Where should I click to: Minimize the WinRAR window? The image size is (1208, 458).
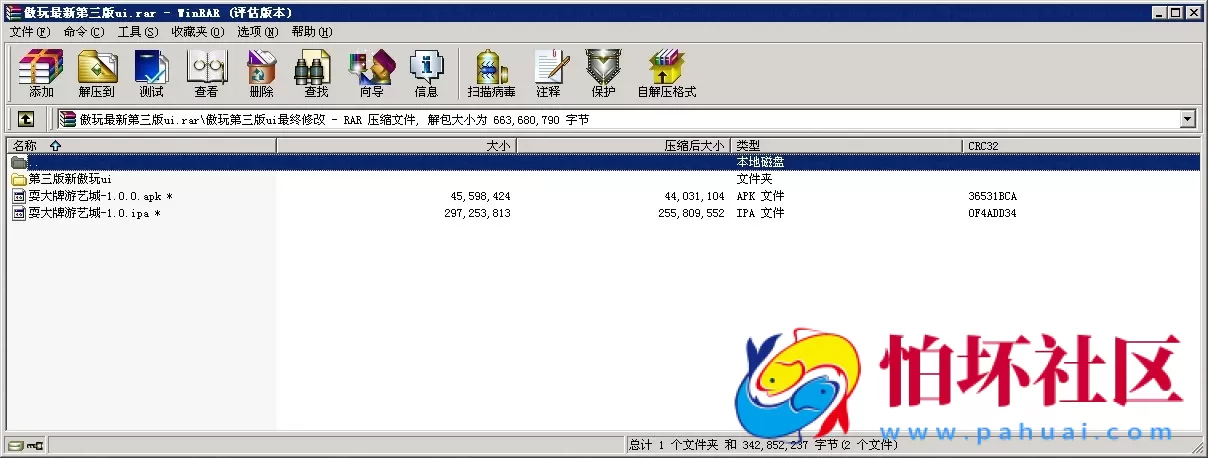(x=1158, y=12)
